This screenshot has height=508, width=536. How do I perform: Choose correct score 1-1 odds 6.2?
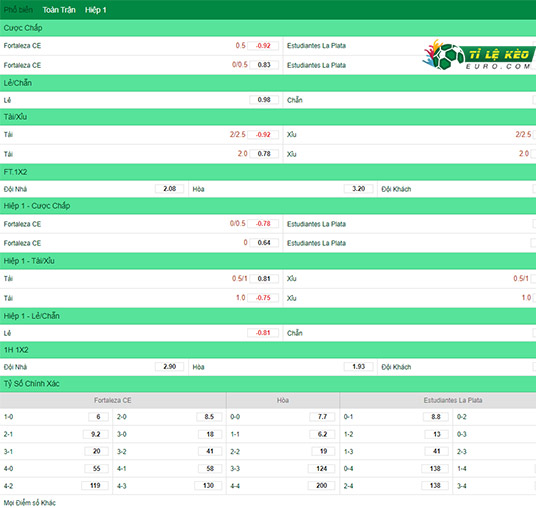(x=322, y=434)
